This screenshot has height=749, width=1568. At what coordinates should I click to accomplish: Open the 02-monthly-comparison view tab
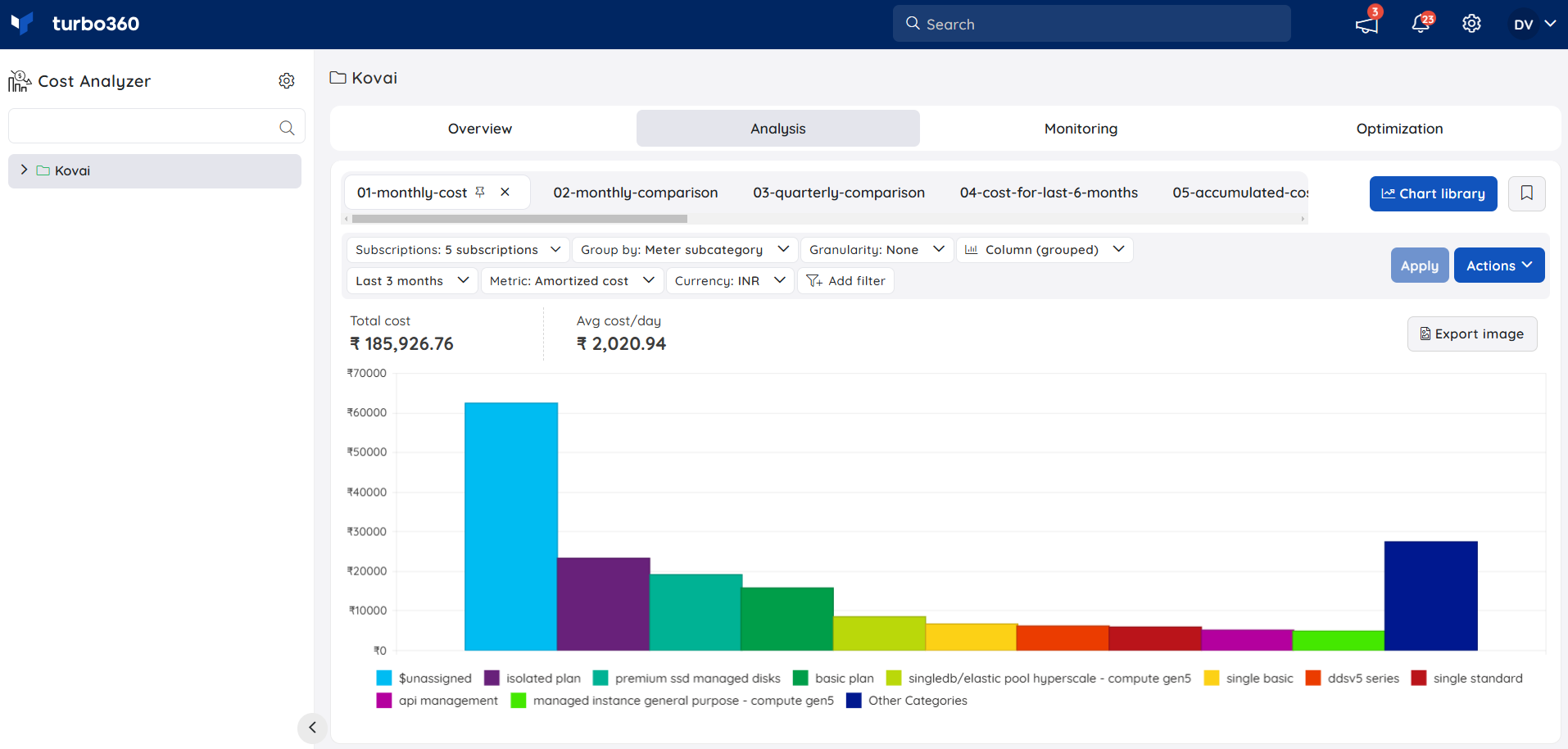coord(635,193)
